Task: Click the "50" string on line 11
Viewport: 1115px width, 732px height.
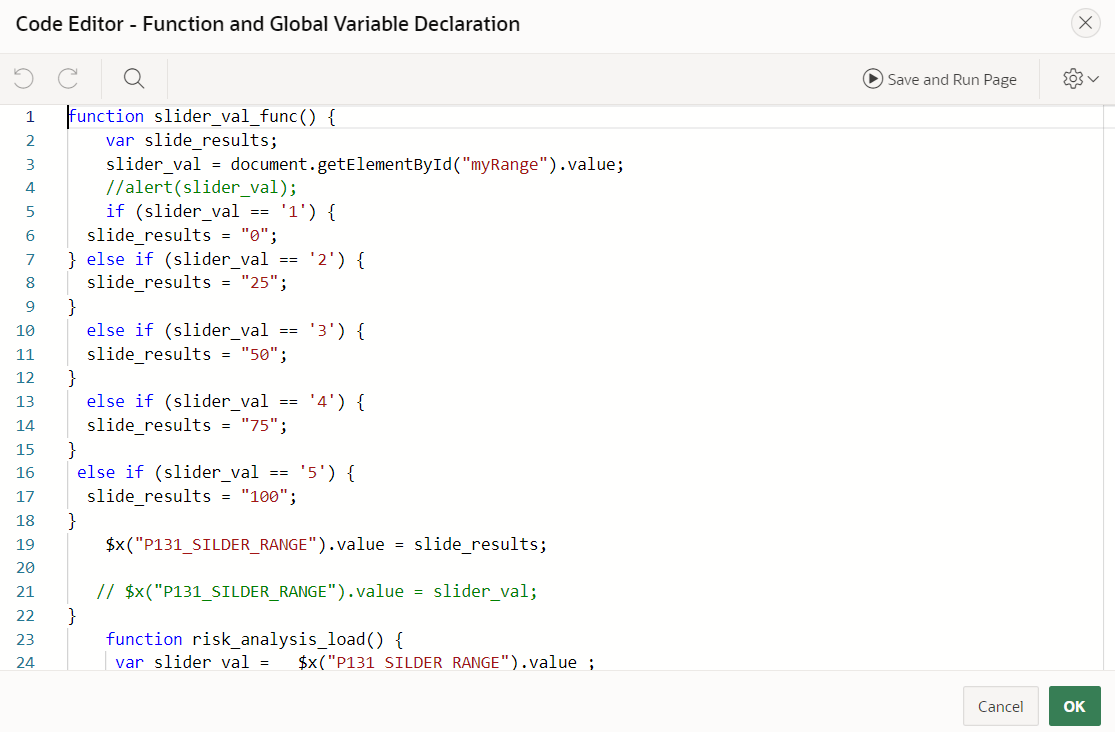Action: coord(259,354)
